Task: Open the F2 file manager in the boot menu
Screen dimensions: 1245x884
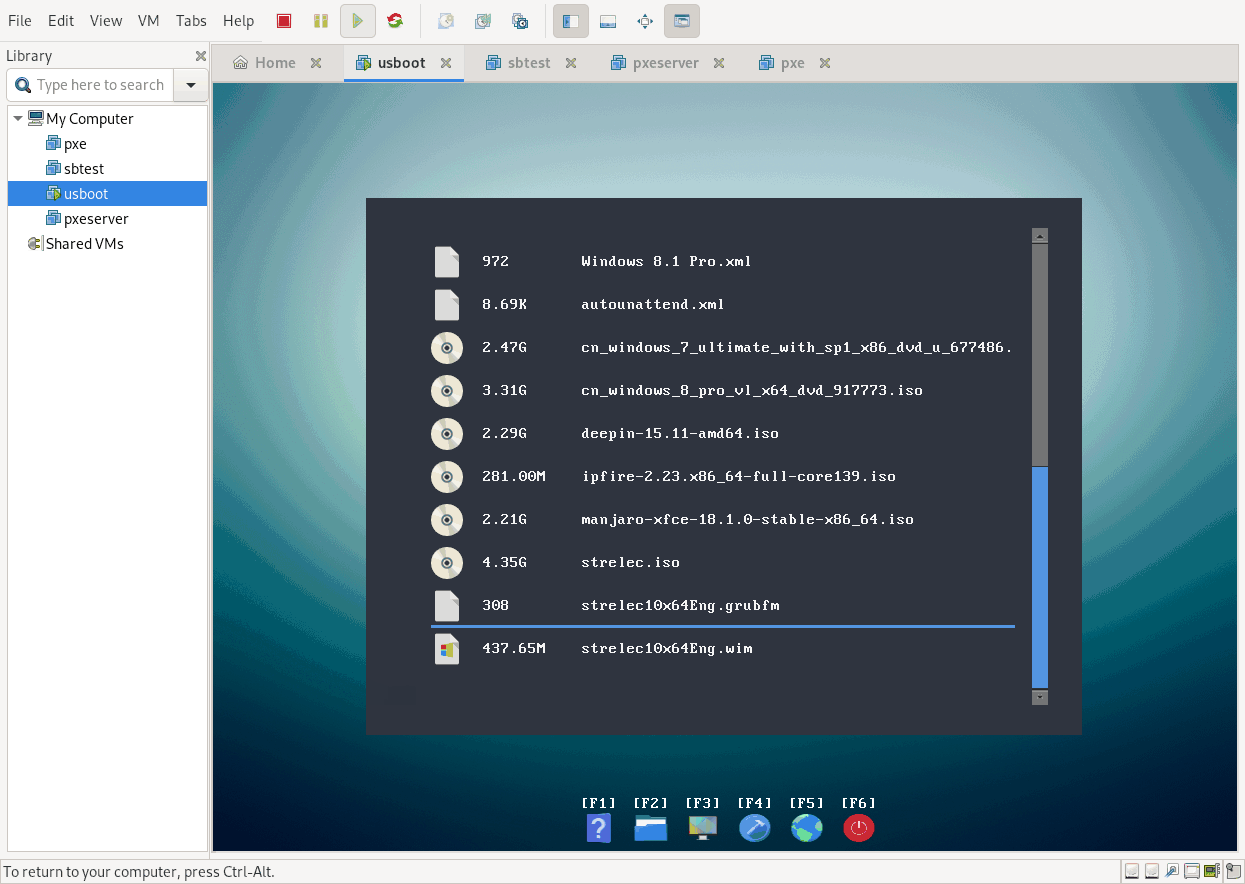Action: pos(650,828)
